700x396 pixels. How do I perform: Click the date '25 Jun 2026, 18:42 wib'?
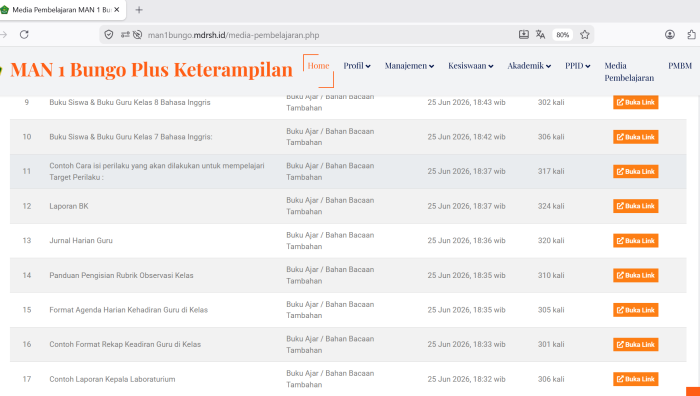point(467,137)
